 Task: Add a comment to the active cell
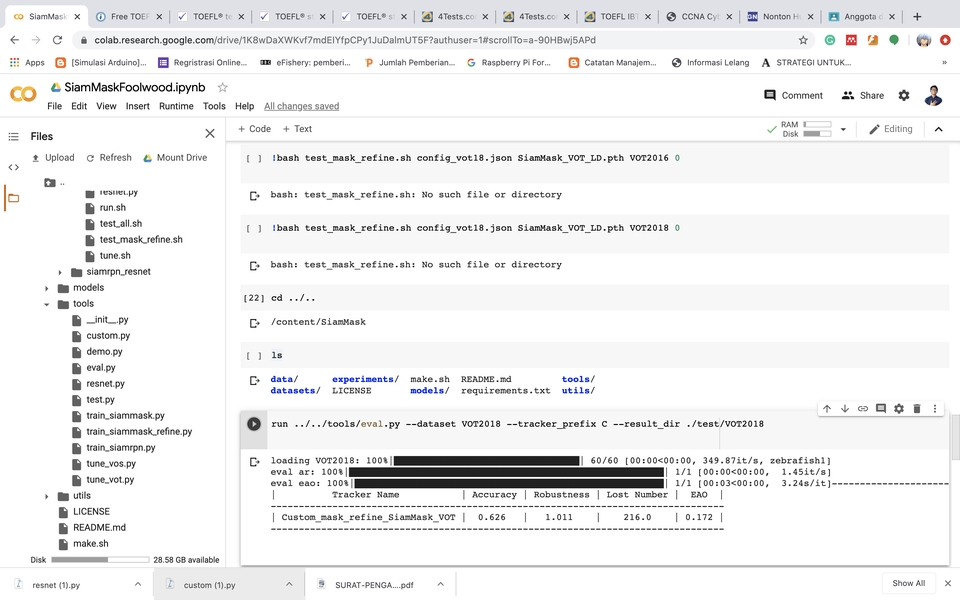[881, 408]
